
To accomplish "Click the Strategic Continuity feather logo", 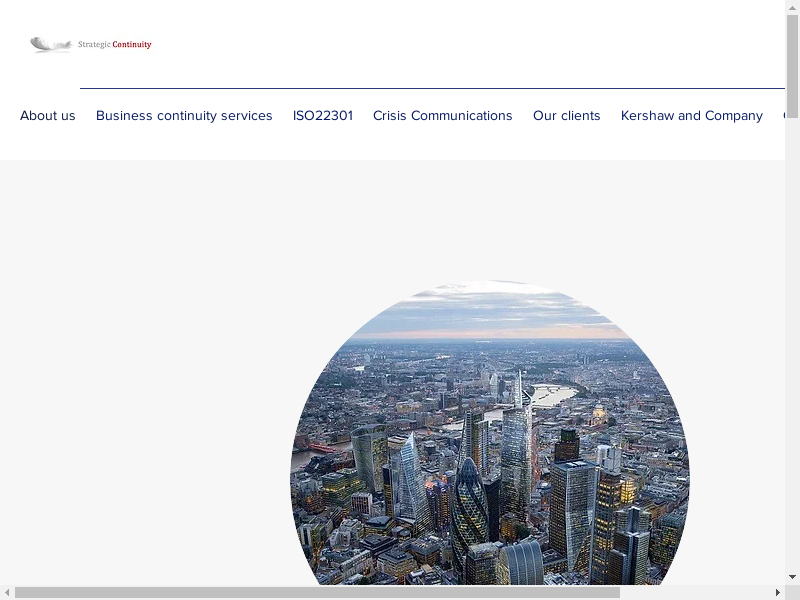I will pos(50,44).
